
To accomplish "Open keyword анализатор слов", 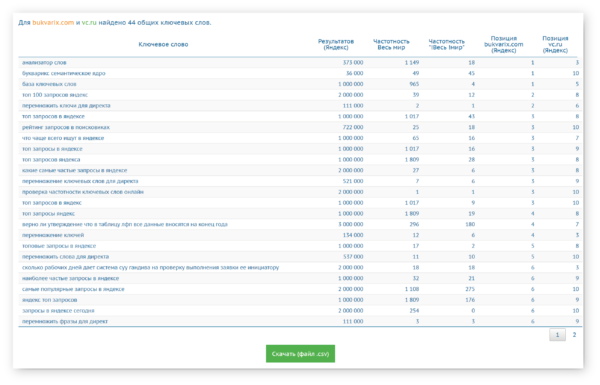I will click(44, 62).
